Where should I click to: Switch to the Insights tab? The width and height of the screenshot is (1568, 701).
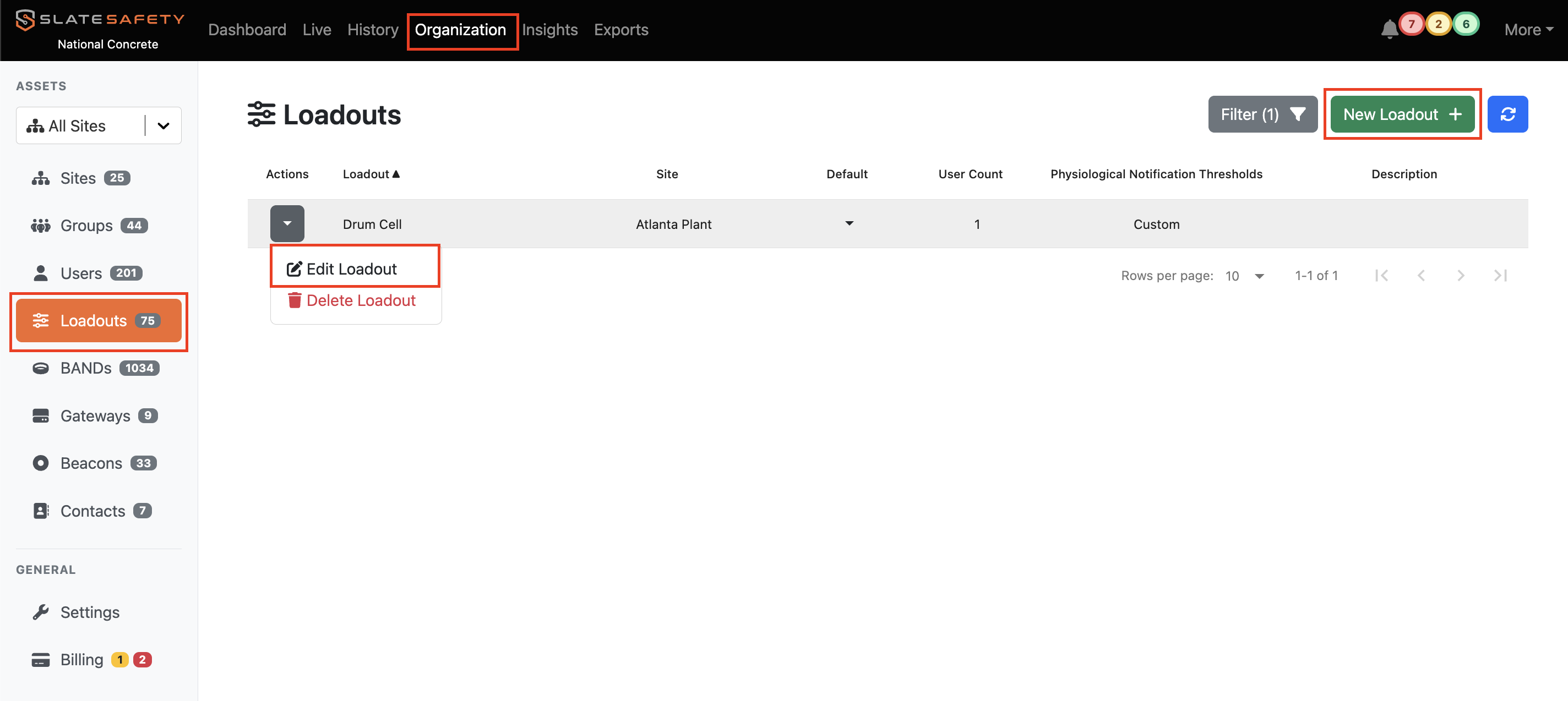549,30
